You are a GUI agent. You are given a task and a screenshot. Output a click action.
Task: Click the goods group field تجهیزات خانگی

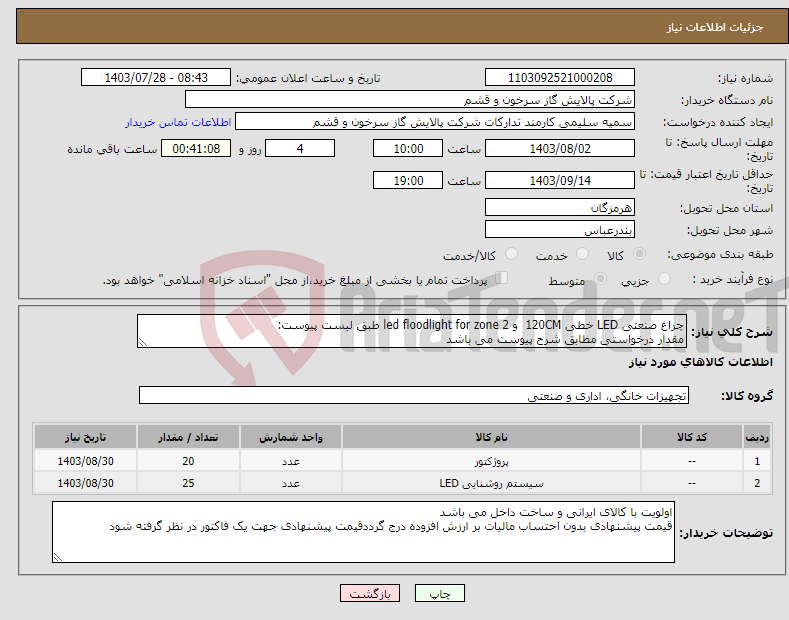(414, 396)
